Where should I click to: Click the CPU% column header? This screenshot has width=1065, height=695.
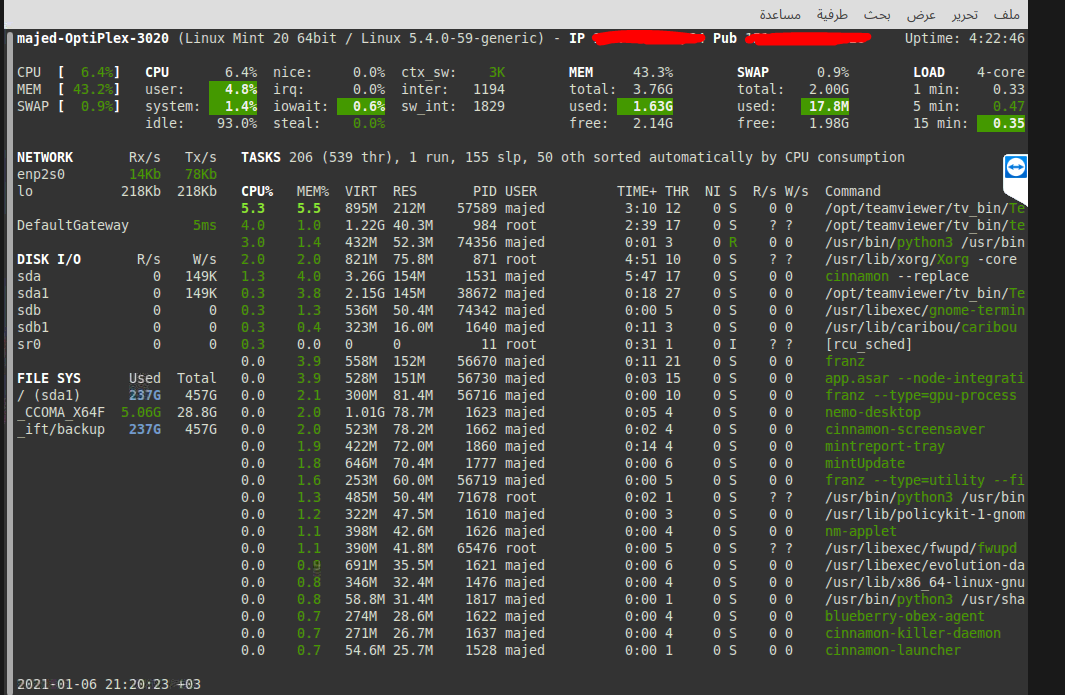257,192
